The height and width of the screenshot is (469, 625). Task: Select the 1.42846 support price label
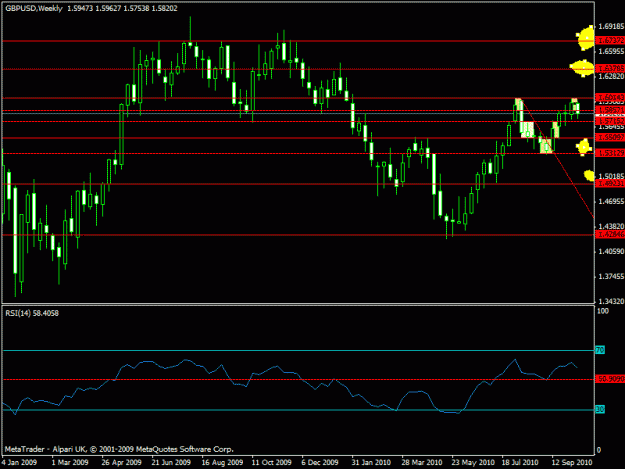[x=610, y=234]
